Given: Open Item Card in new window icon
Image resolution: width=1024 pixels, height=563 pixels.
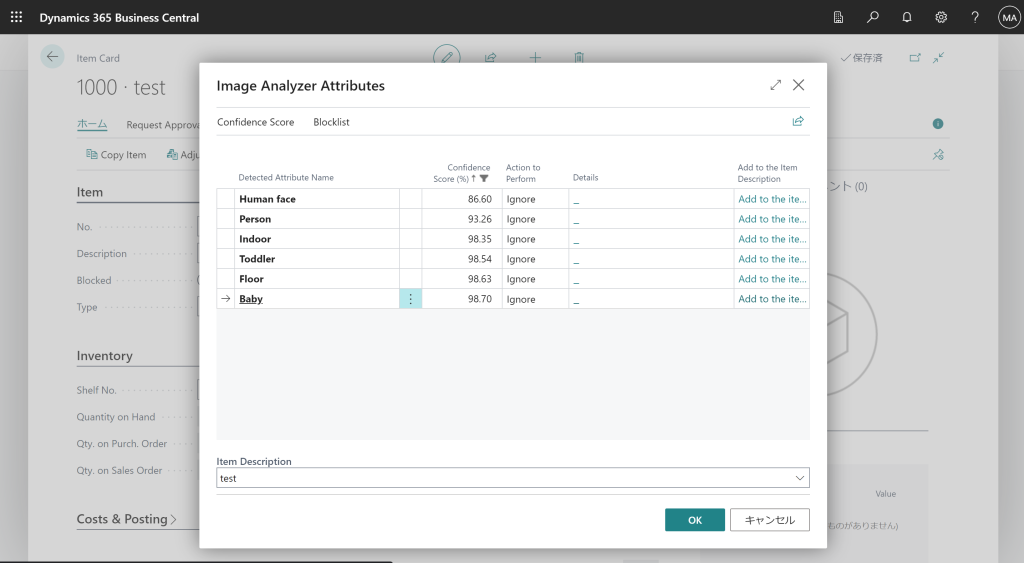Looking at the screenshot, I should point(915,57).
